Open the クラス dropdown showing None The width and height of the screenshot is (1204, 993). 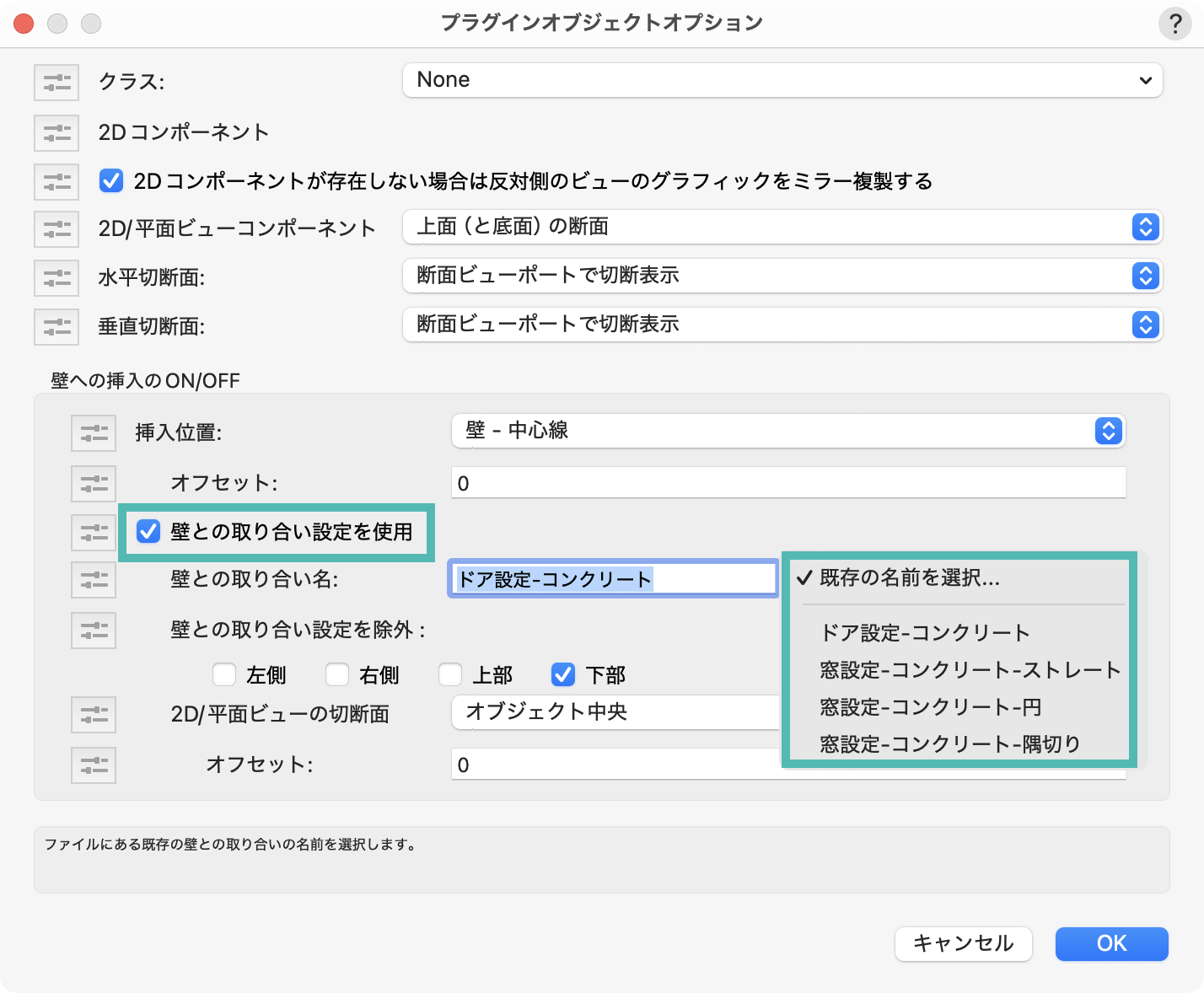click(782, 80)
